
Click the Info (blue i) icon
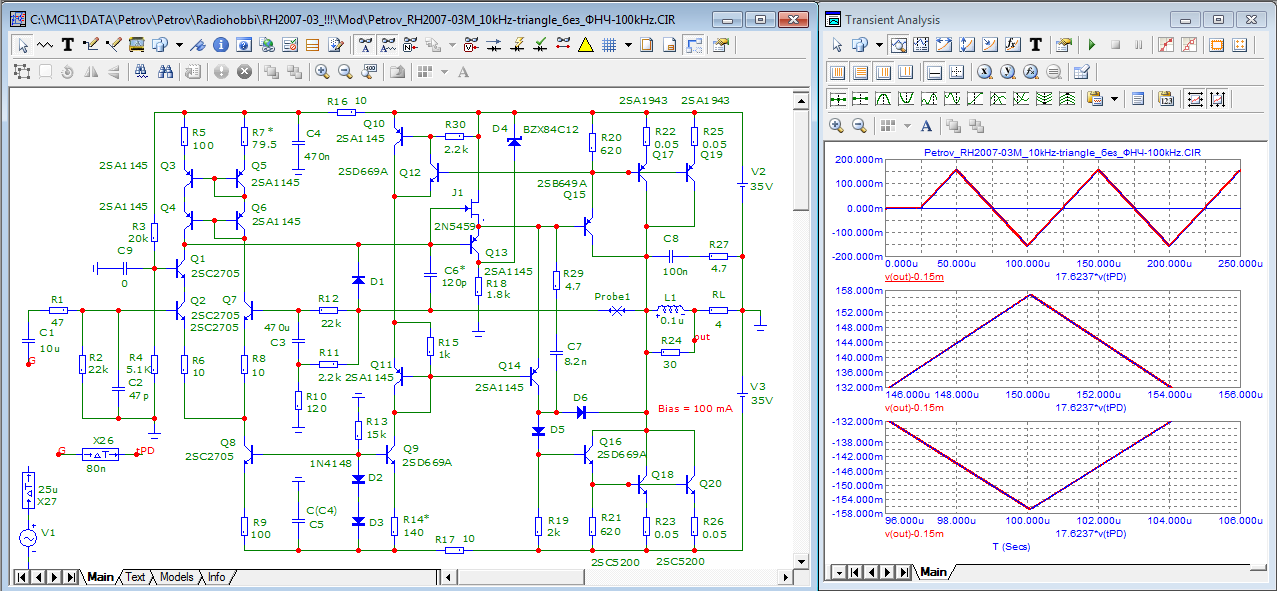pos(221,45)
